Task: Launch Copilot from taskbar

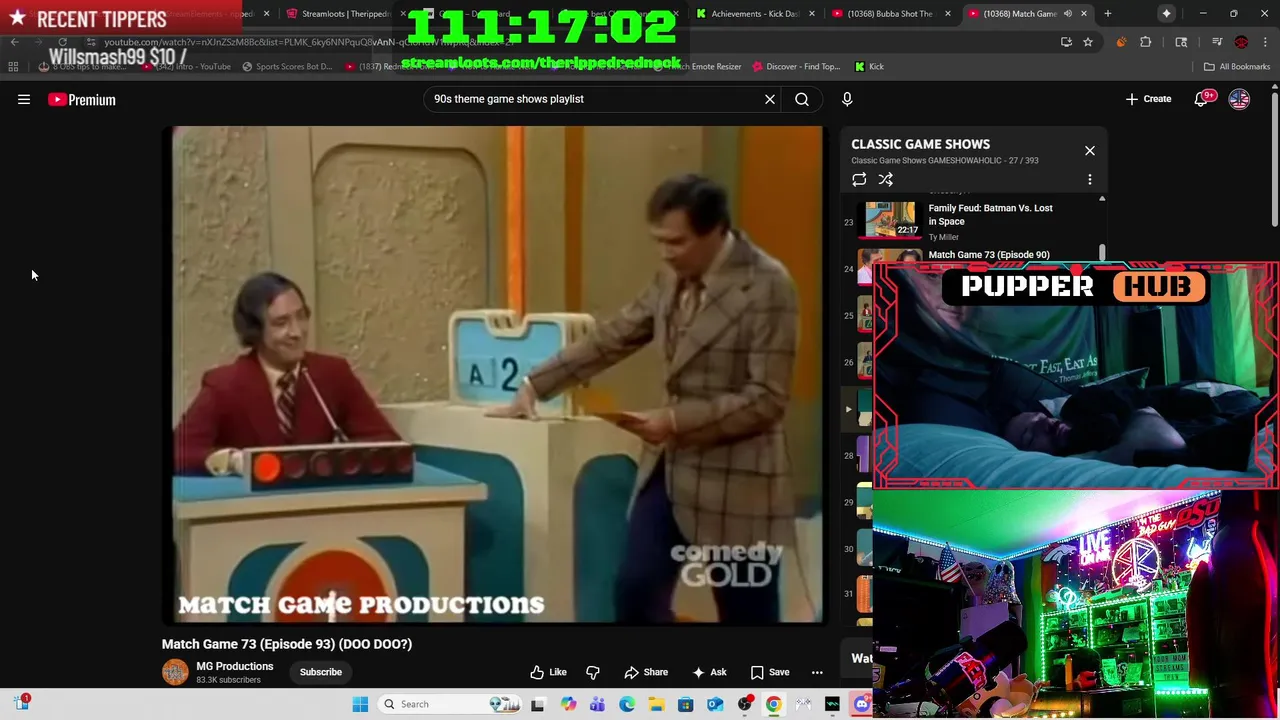Action: [x=569, y=704]
